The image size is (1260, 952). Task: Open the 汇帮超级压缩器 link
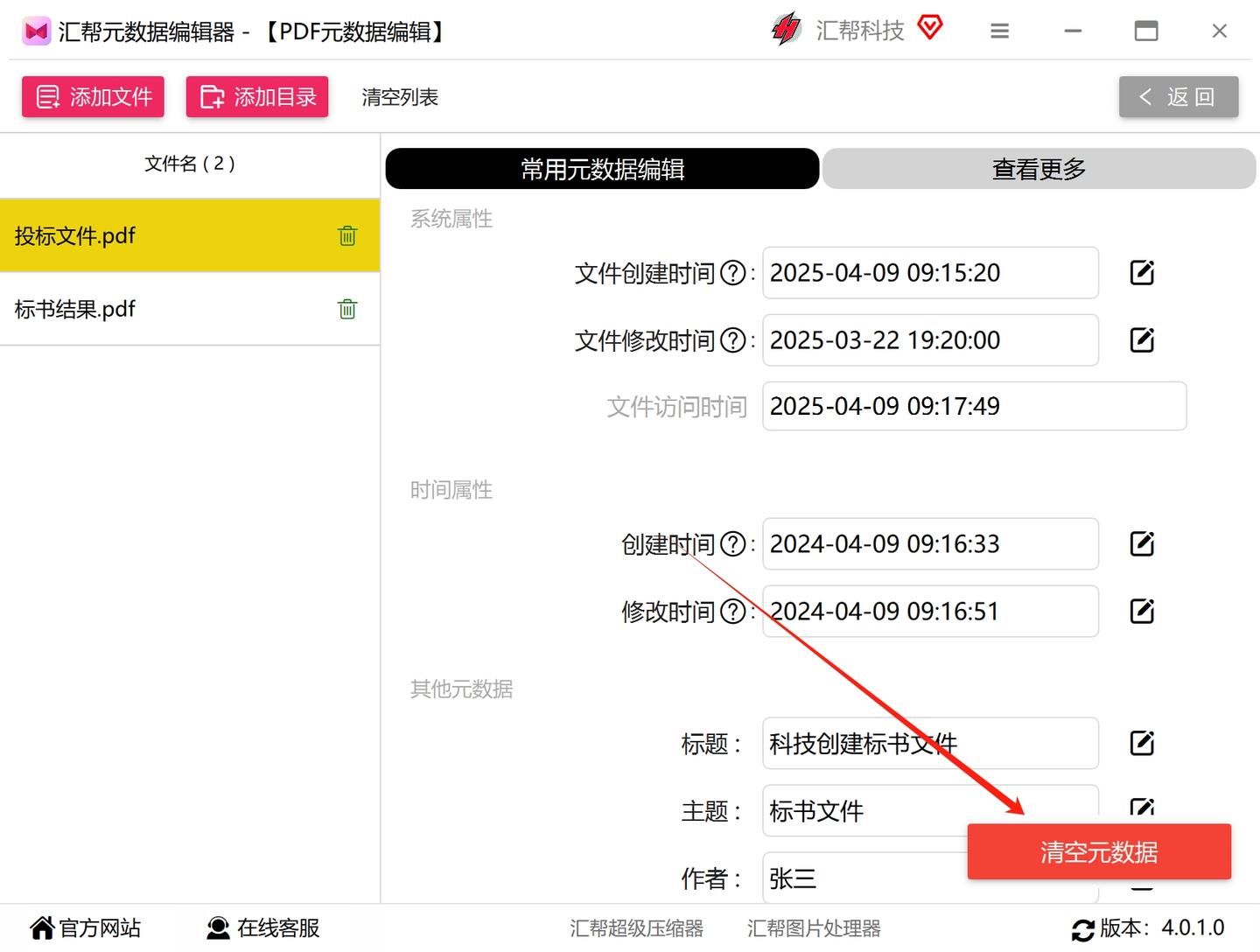(x=637, y=928)
